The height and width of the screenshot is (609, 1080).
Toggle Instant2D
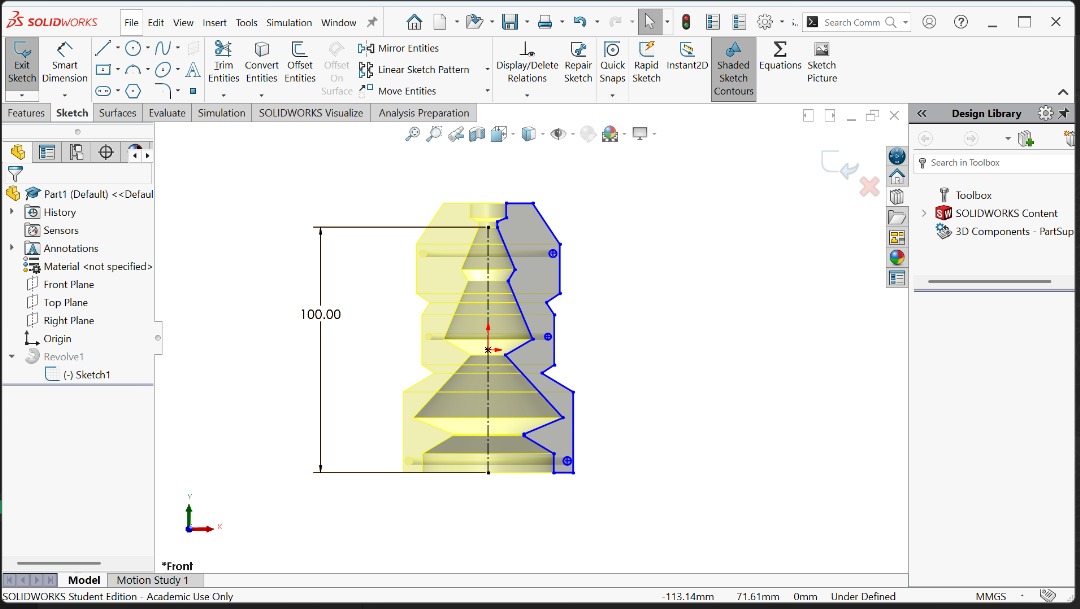tap(687, 56)
